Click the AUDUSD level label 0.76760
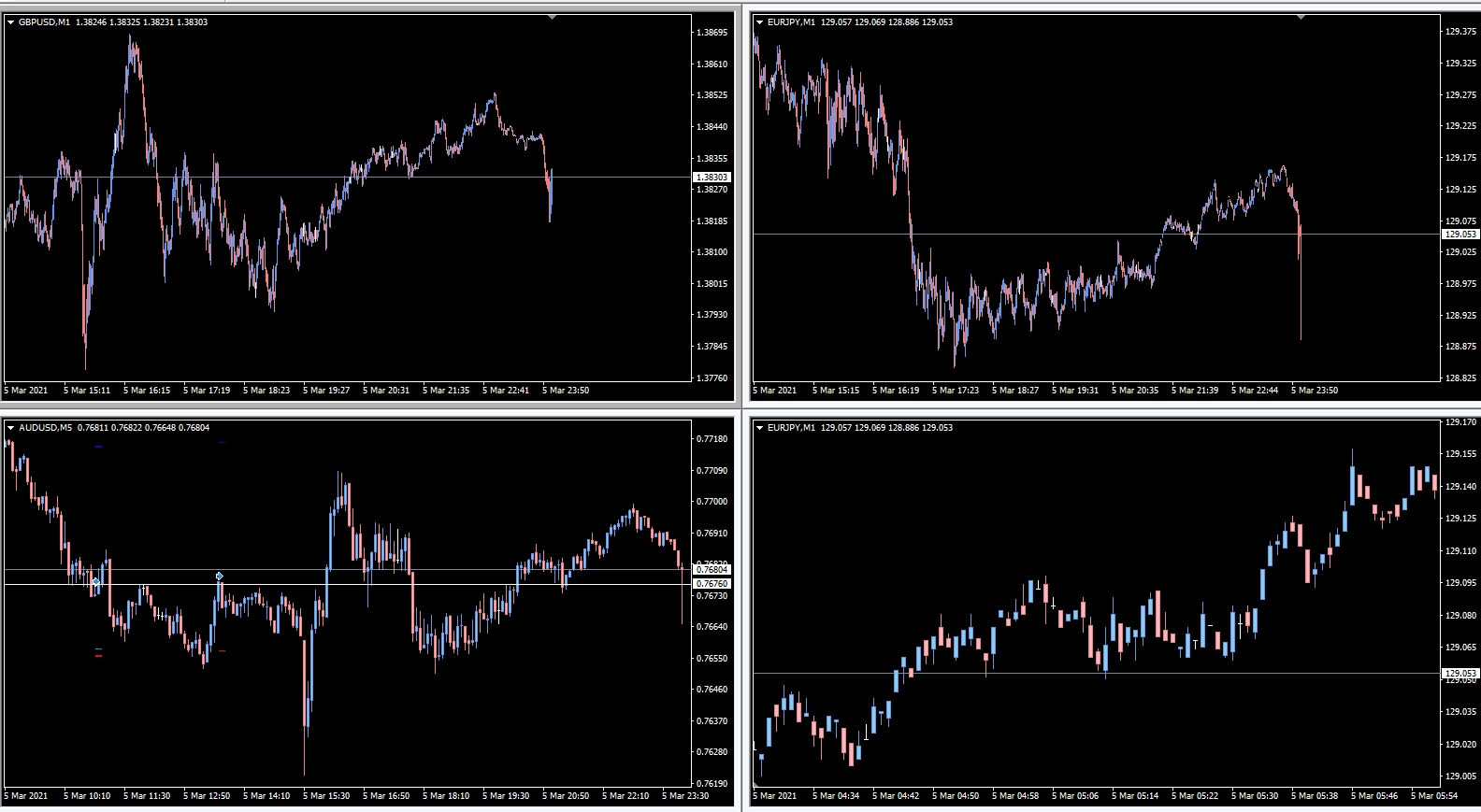 [712, 584]
